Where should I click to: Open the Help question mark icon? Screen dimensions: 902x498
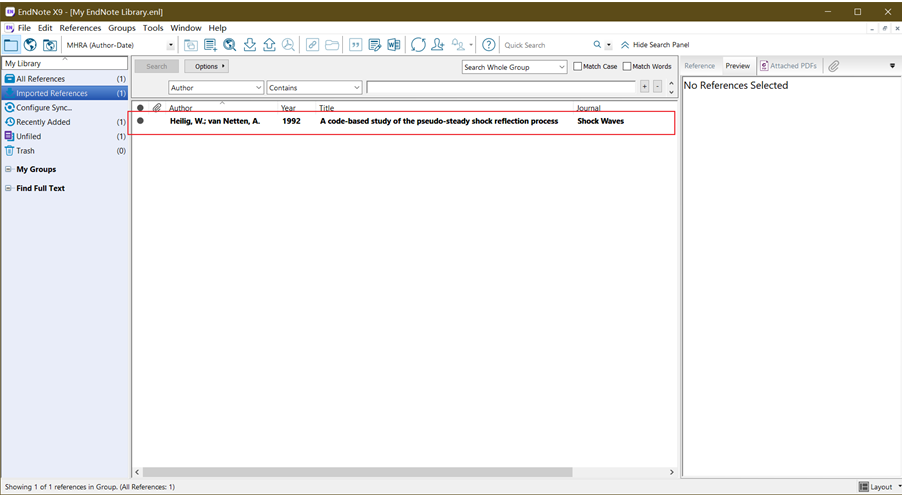pos(488,45)
